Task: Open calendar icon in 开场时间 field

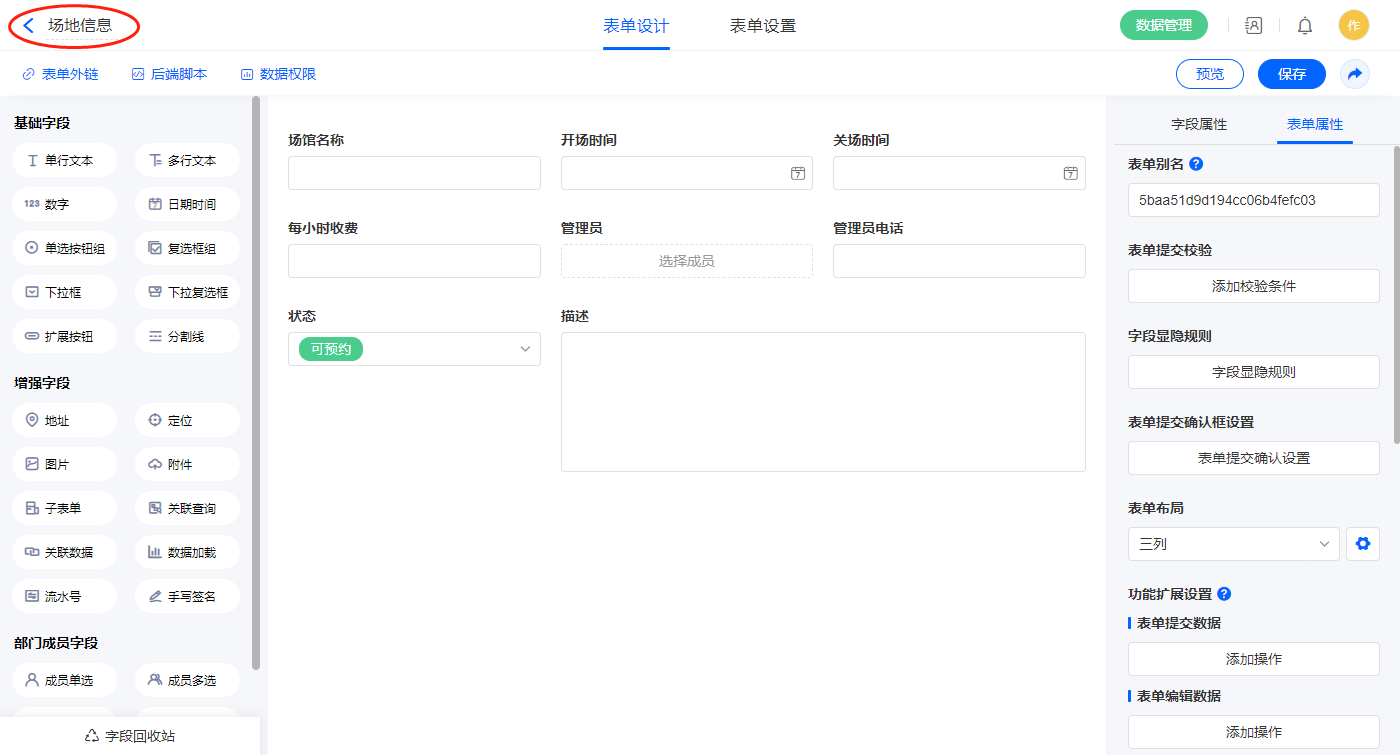Action: (798, 173)
